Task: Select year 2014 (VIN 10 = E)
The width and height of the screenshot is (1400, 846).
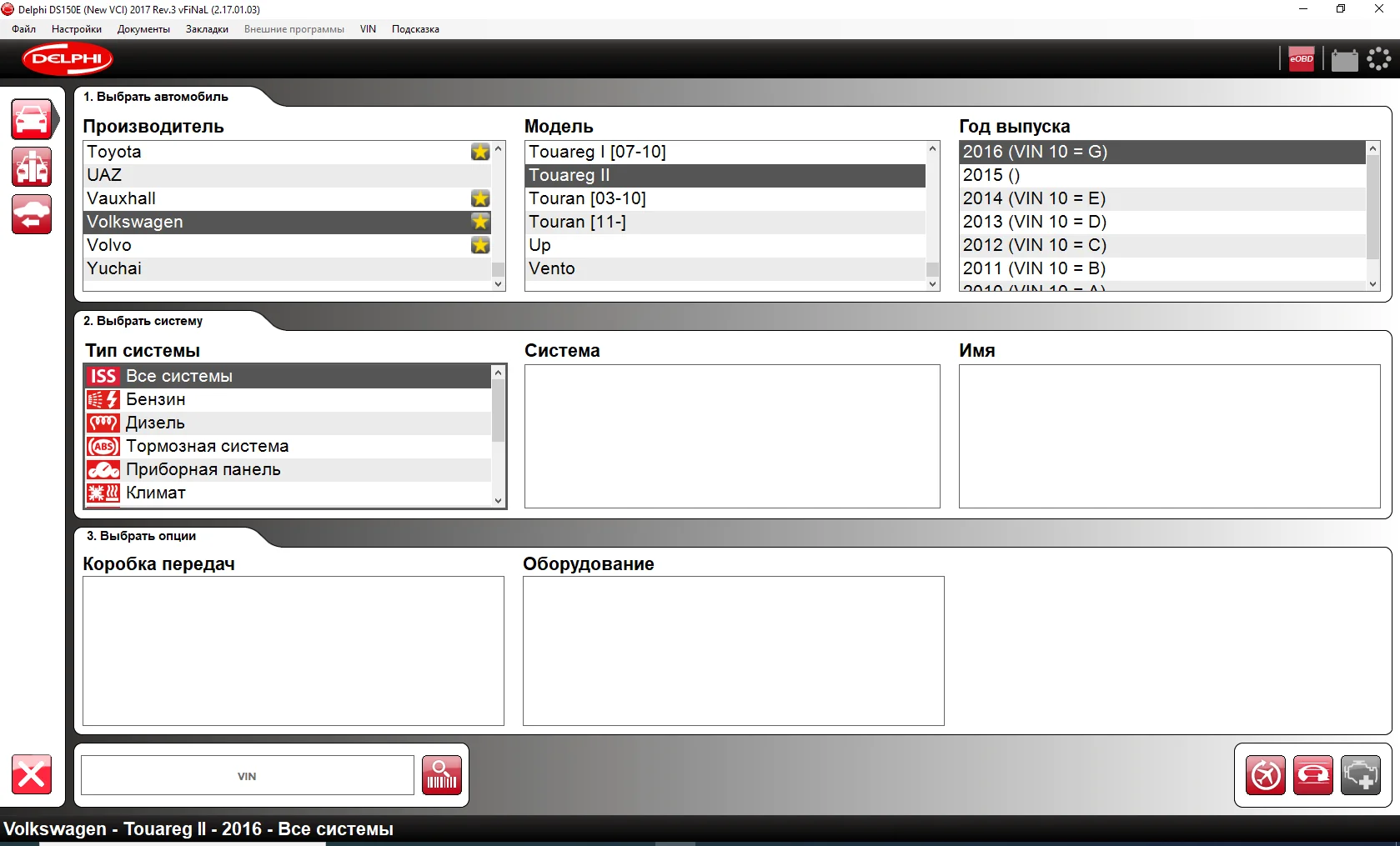Action: pos(1163,198)
